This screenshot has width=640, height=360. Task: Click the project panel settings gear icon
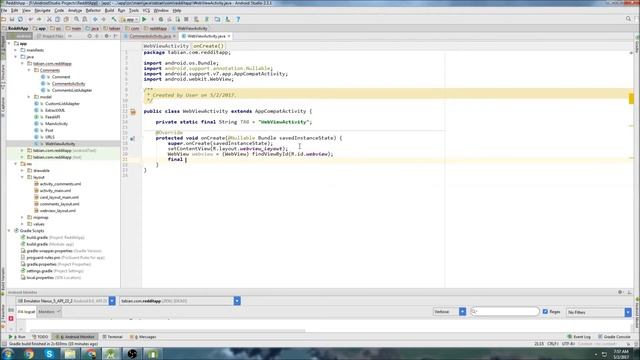pyautogui.click(x=107, y=36)
